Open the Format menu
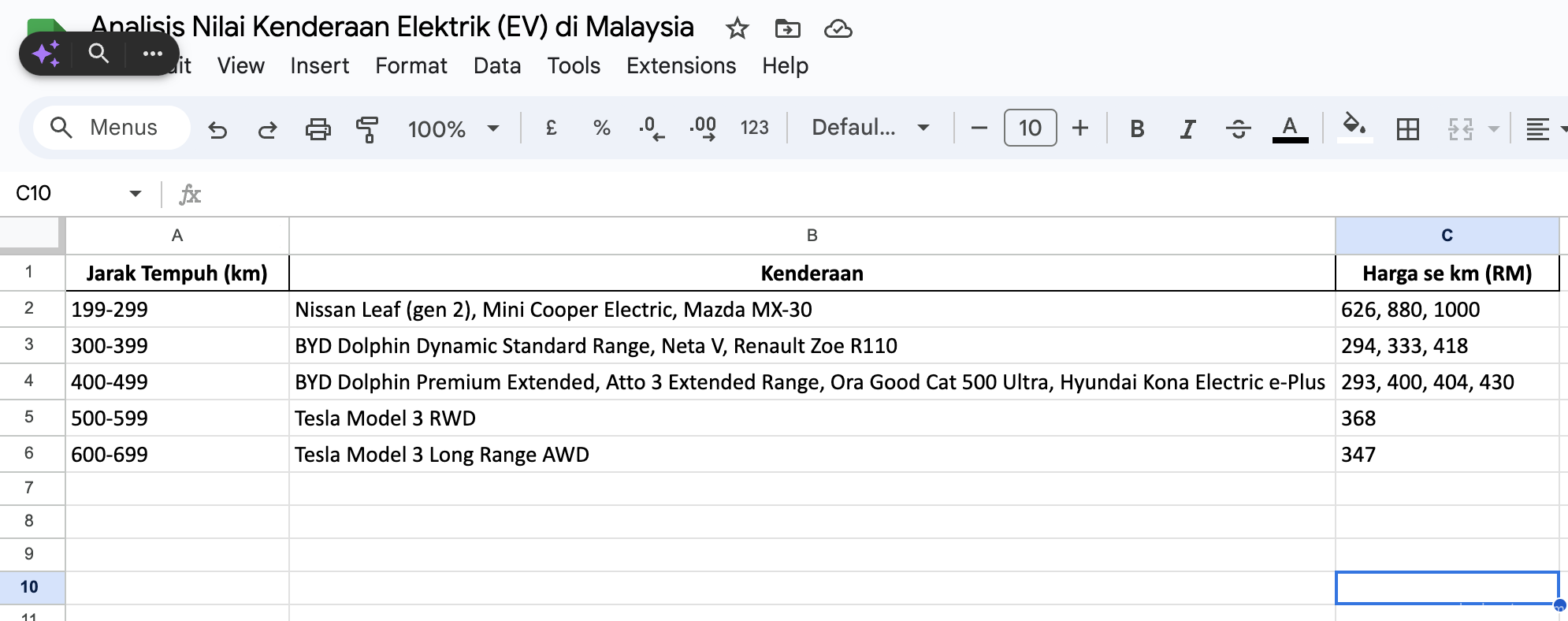The image size is (1568, 621). click(x=411, y=65)
